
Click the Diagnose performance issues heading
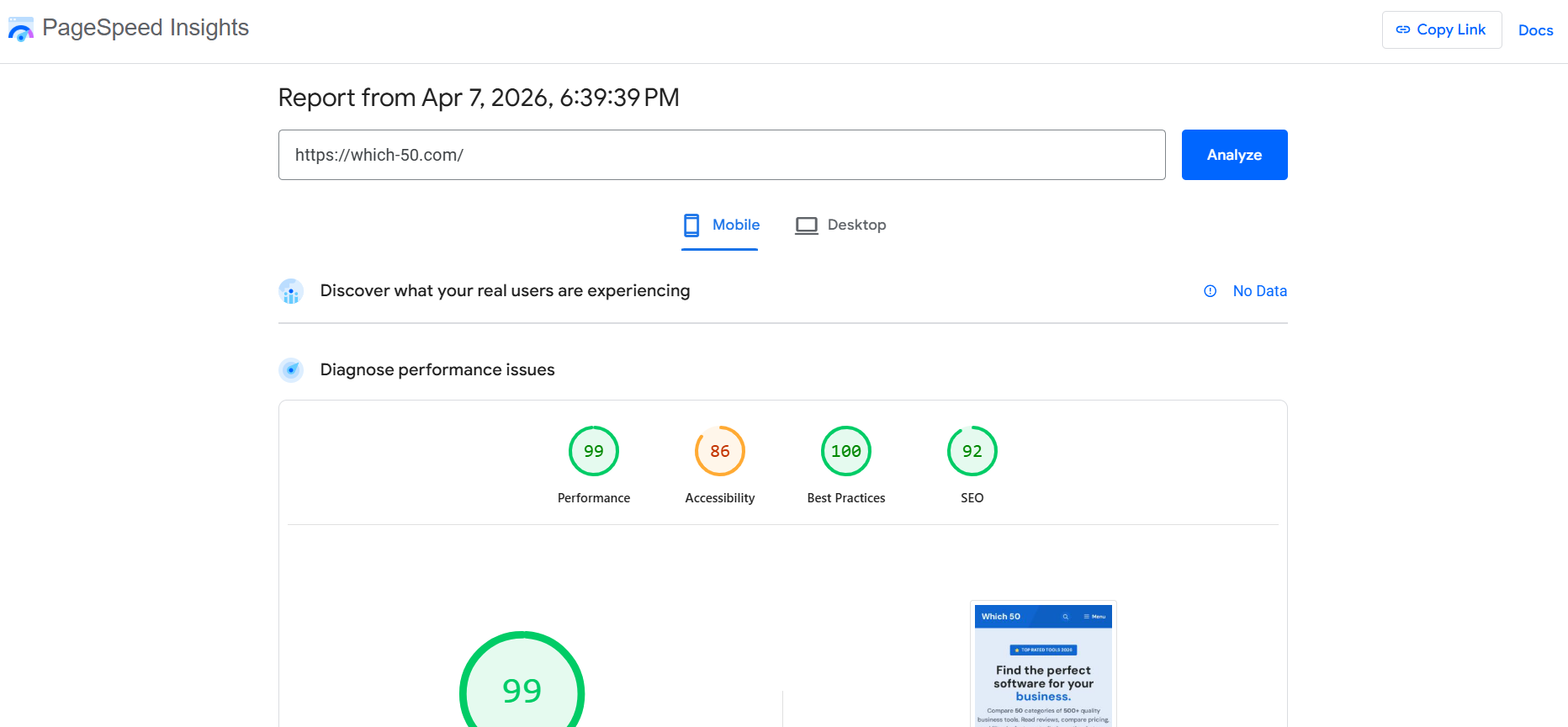(x=437, y=370)
